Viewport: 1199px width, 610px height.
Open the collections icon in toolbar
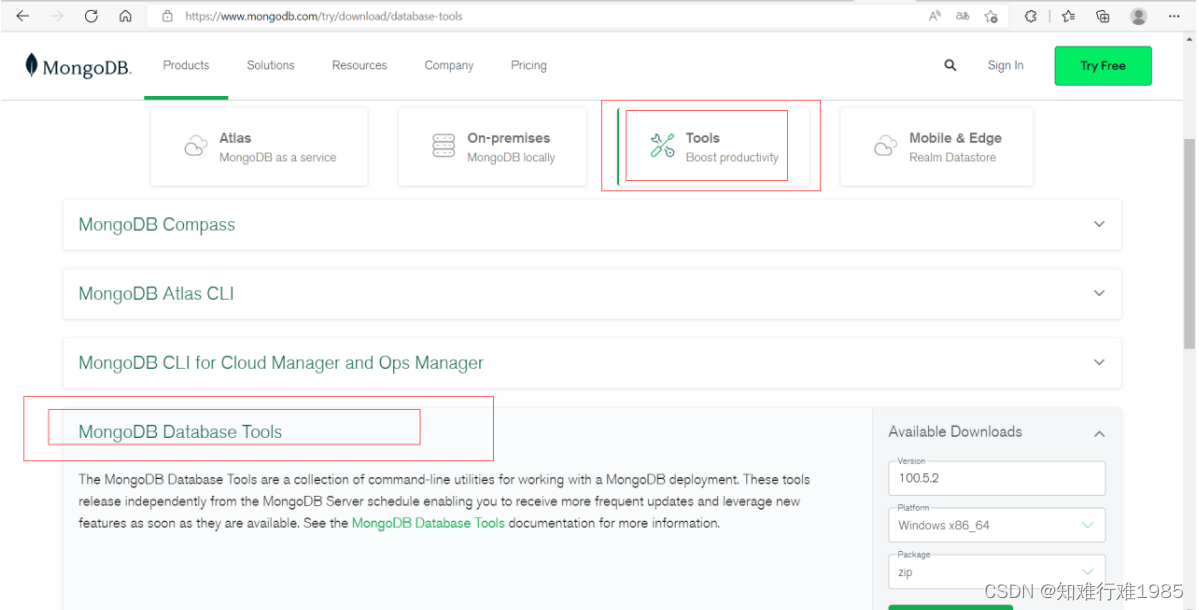coord(1103,16)
